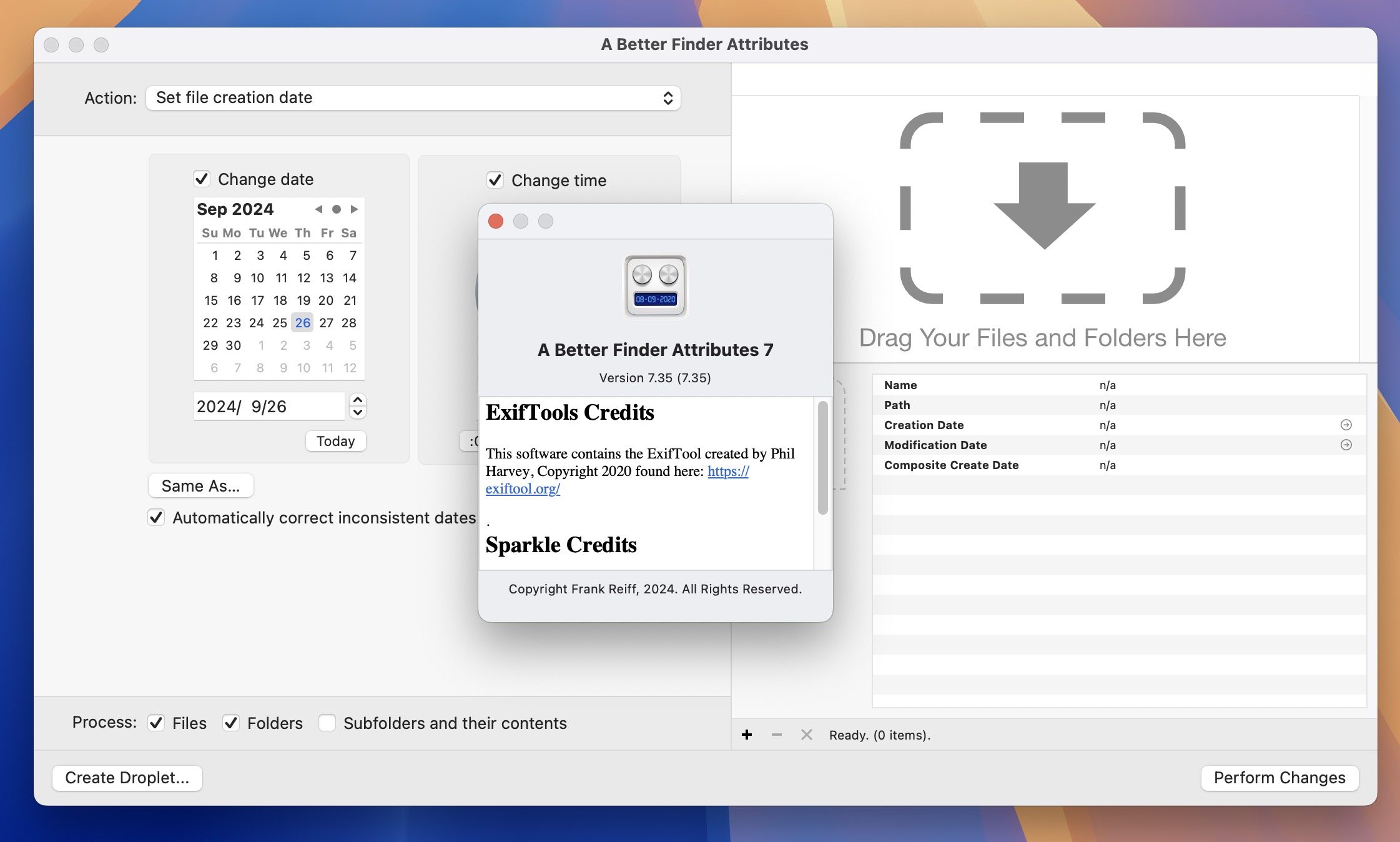Click the X button to clear items
1400x842 pixels.
pyautogui.click(x=808, y=735)
